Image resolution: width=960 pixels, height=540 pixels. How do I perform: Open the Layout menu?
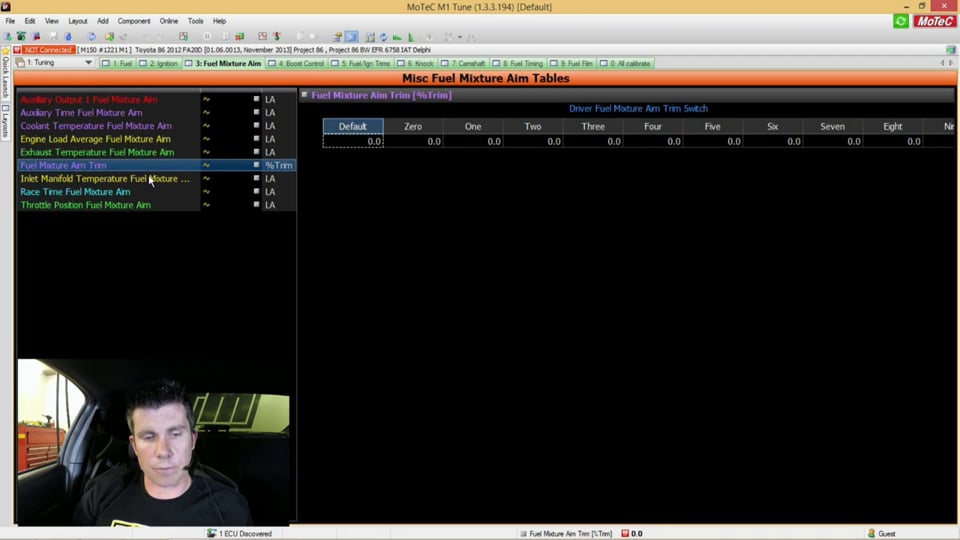pos(78,21)
